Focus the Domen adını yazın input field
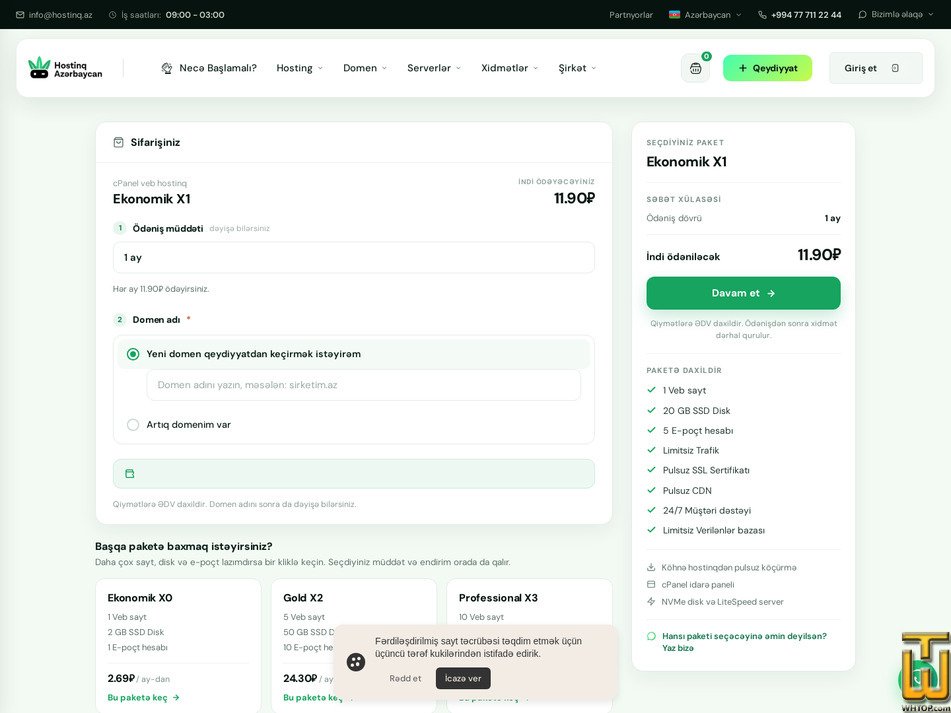Image resolution: width=951 pixels, height=713 pixels. [x=363, y=385]
